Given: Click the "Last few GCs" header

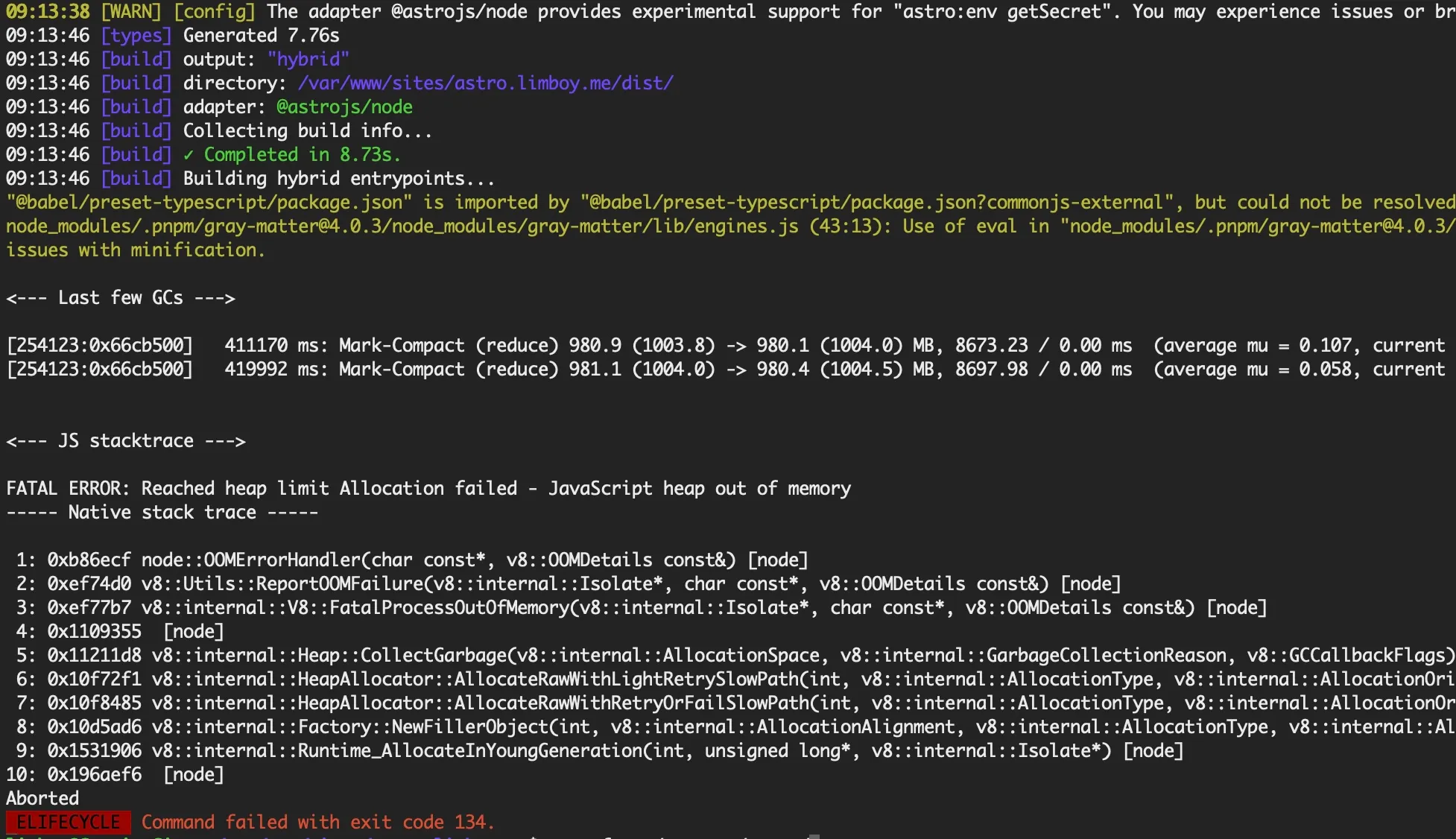Looking at the screenshot, I should click(x=121, y=297).
